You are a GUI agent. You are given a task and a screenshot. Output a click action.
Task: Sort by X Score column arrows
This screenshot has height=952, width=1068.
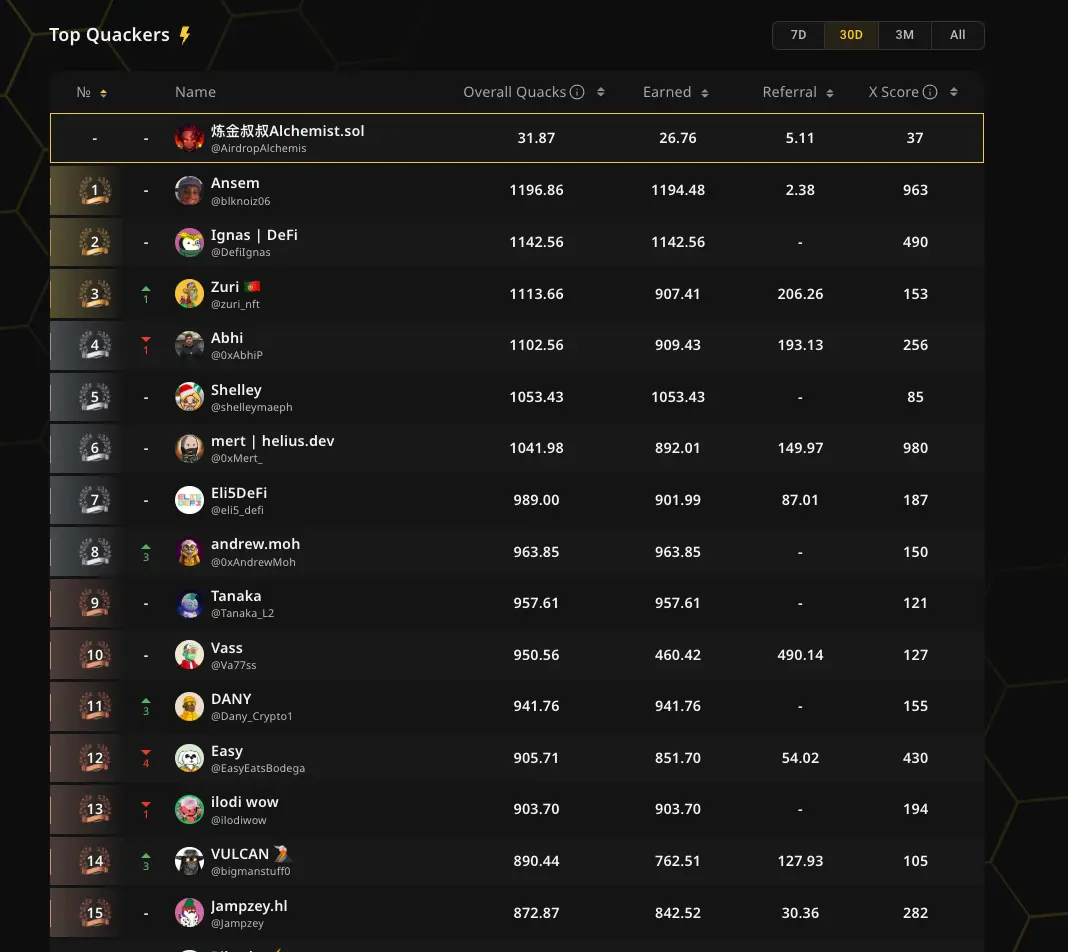tap(954, 92)
